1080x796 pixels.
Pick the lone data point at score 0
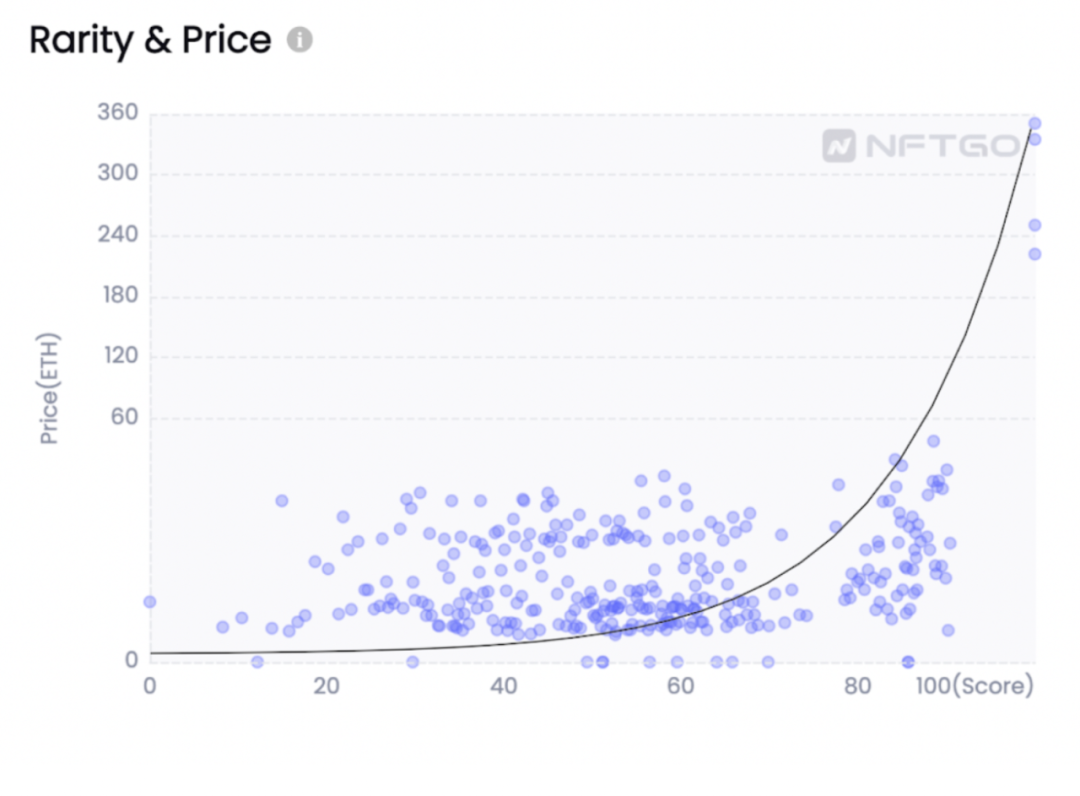pyautogui.click(x=149, y=602)
